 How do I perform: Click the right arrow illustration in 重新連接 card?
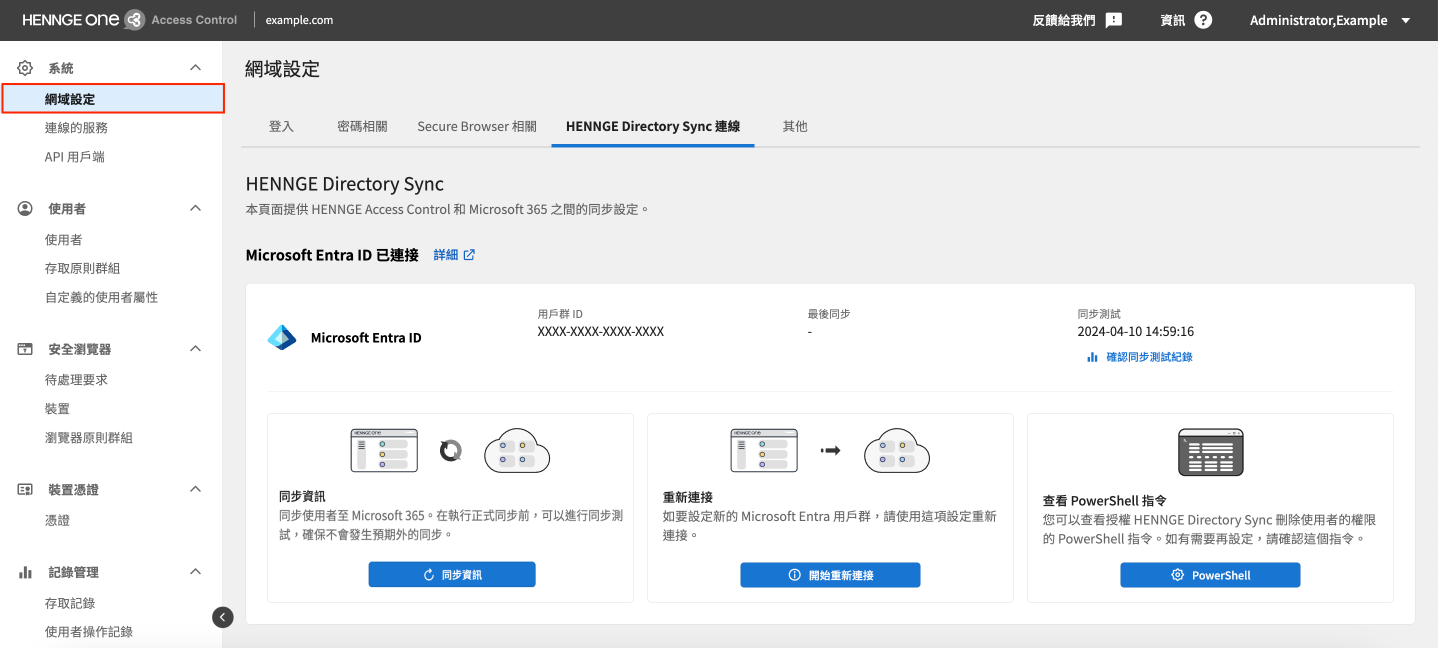click(830, 451)
